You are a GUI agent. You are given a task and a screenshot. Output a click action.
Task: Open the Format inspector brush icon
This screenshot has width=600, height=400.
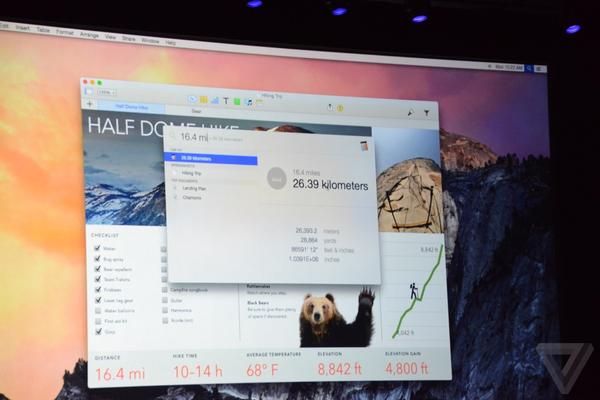(411, 112)
